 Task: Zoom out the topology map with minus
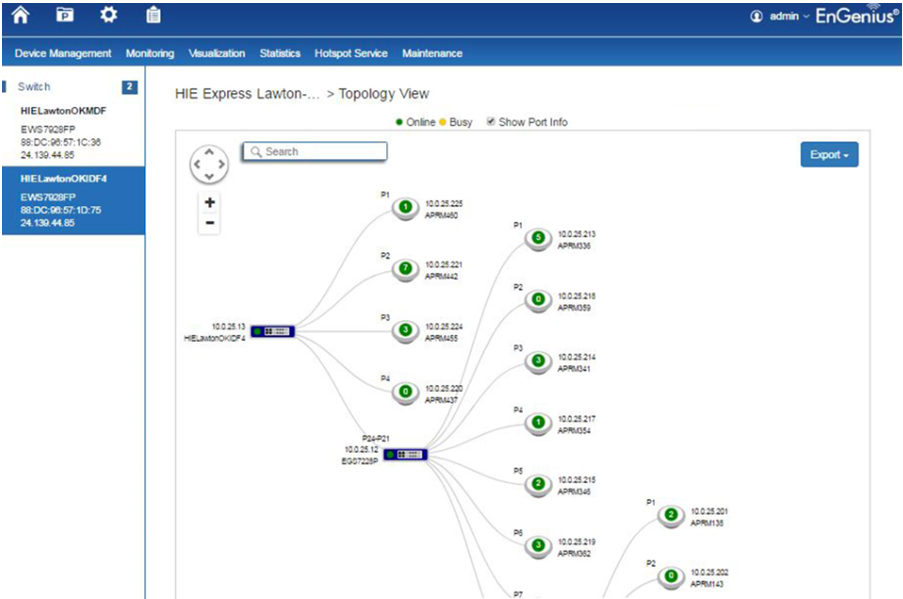(x=210, y=223)
